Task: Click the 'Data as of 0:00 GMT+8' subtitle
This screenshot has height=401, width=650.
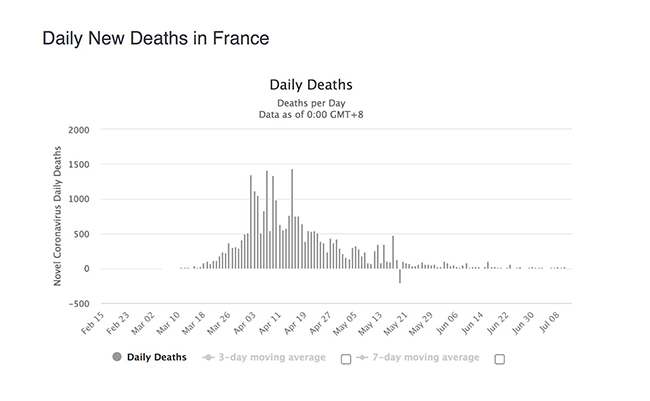Action: point(310,114)
